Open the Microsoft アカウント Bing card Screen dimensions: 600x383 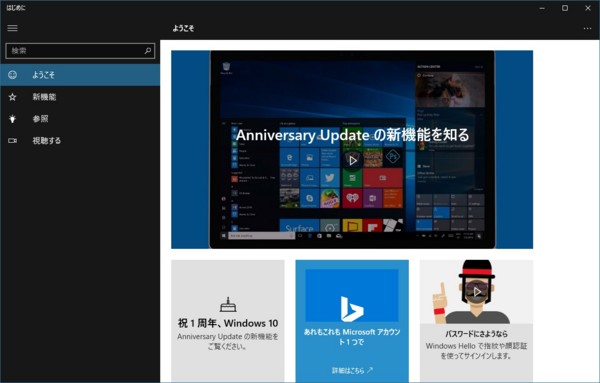352,321
